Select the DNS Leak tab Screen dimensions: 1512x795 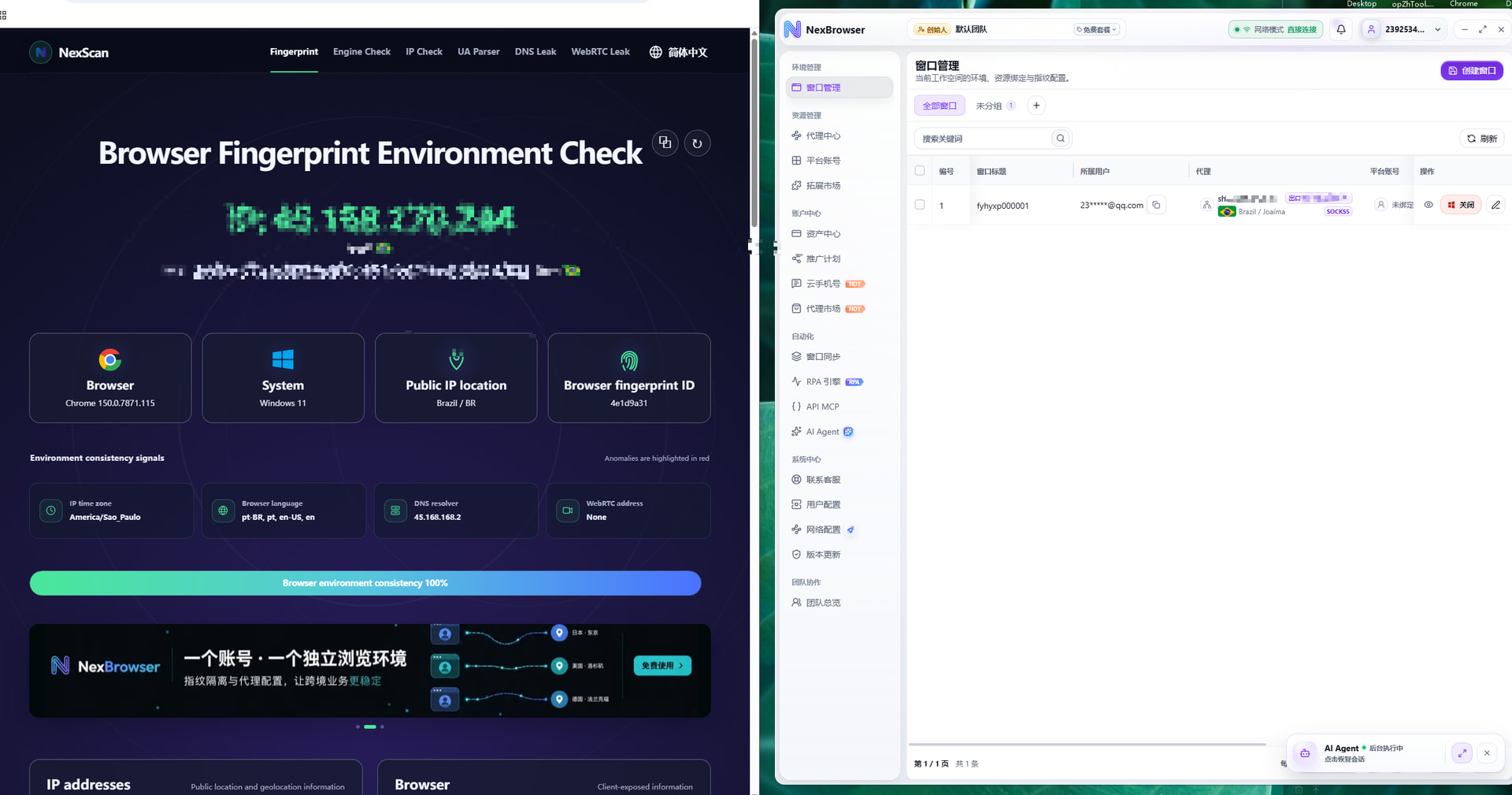(x=535, y=52)
